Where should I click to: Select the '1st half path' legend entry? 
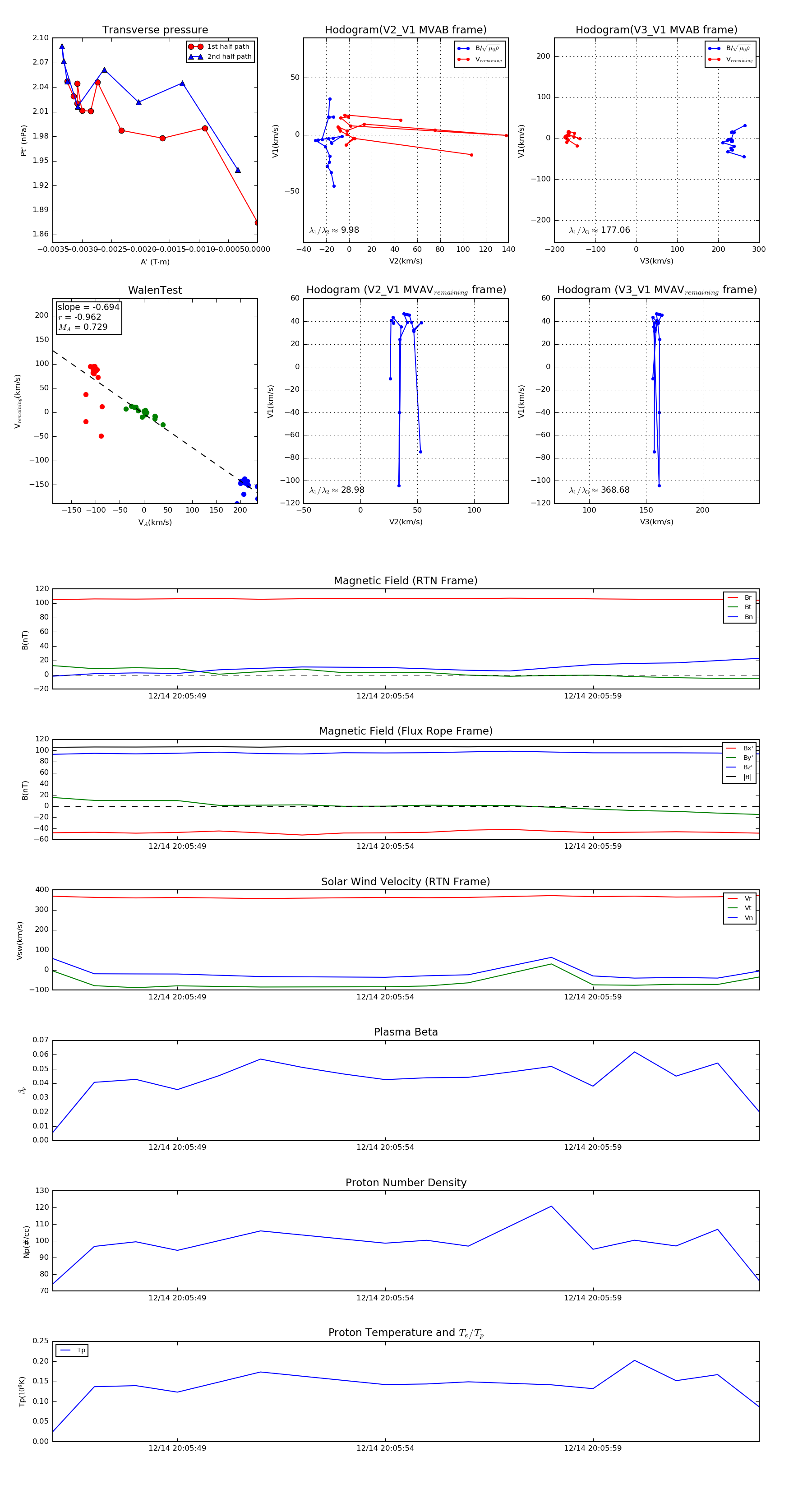click(220, 47)
